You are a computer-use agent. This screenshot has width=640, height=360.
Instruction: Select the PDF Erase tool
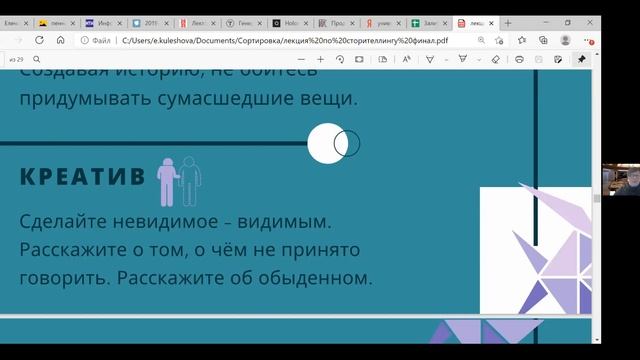pos(496,60)
